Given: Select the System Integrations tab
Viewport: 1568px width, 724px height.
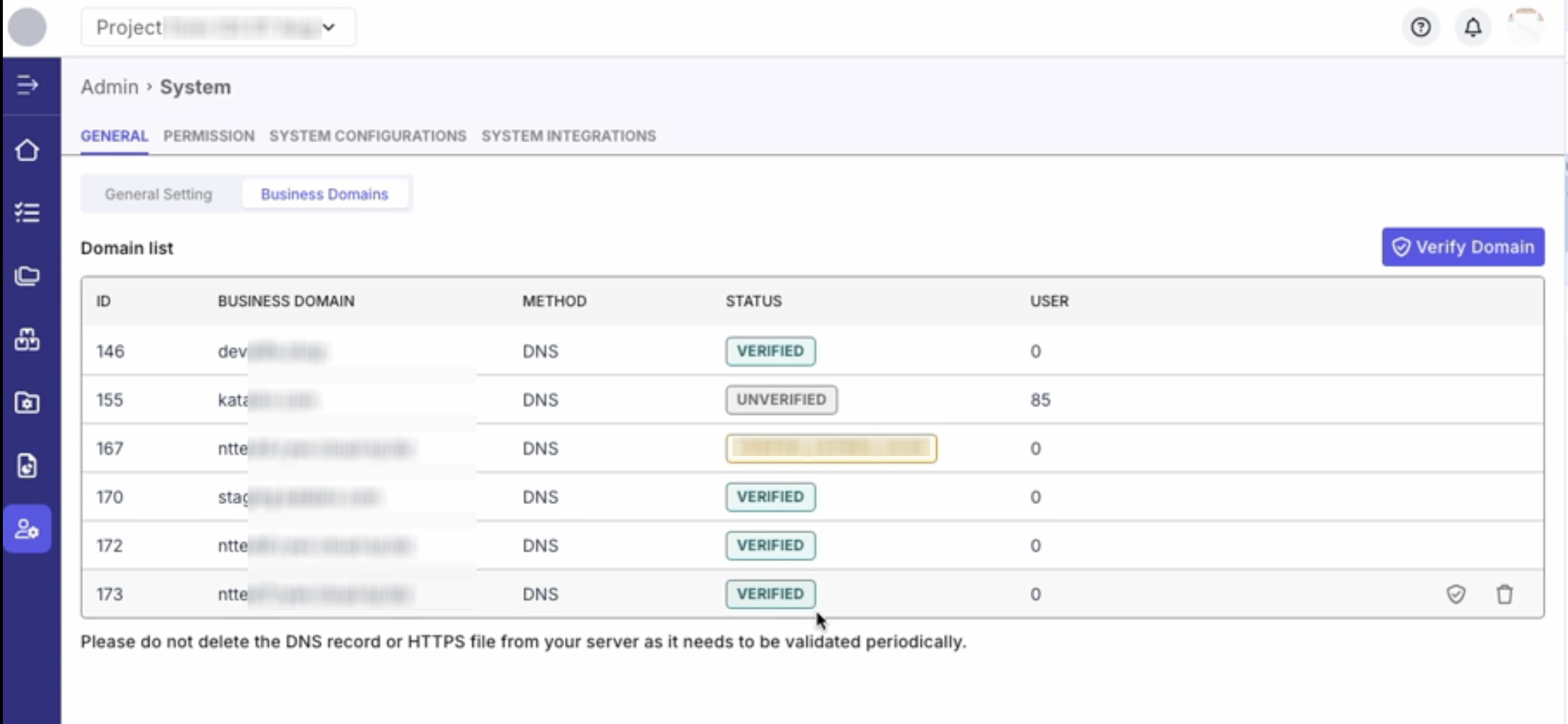Looking at the screenshot, I should point(568,136).
